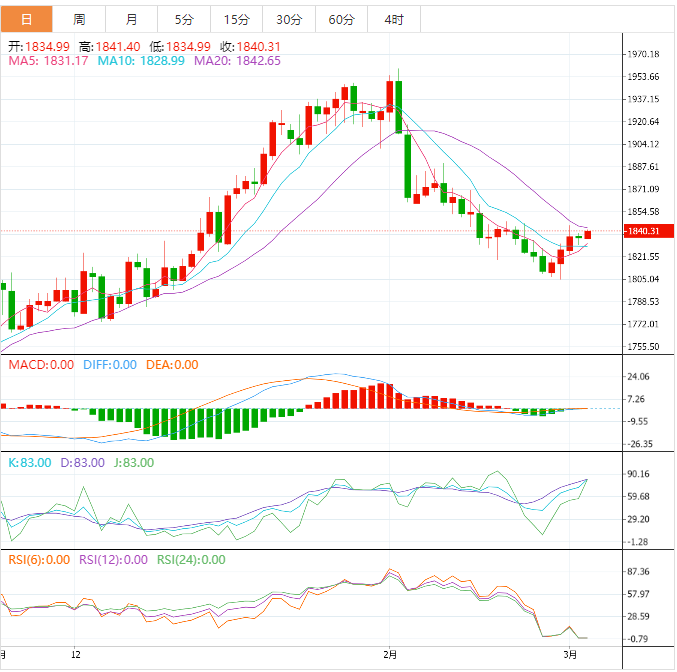Image resolution: width=677 pixels, height=672 pixels.
Task: Click the DEA value label
Action: point(172,365)
